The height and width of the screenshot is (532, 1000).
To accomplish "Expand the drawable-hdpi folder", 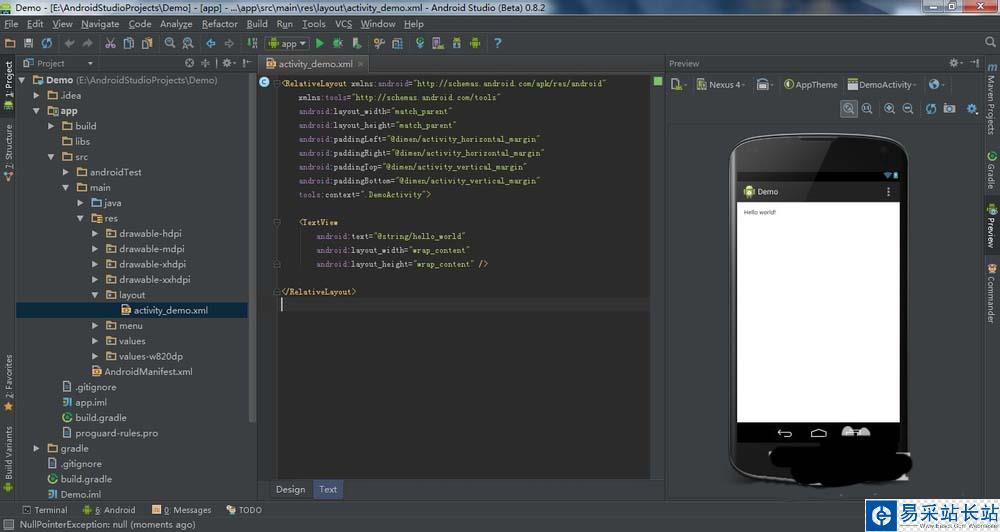I will (x=95, y=233).
